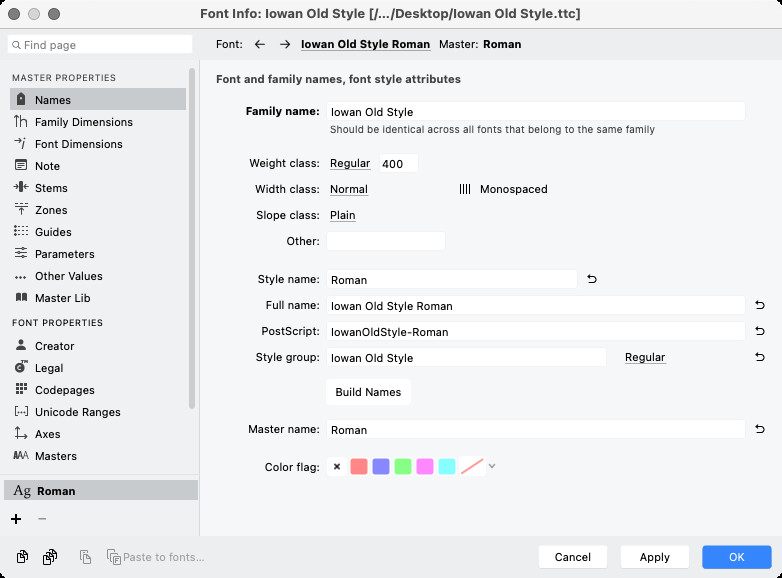Click Paste to fonts button

(156, 557)
